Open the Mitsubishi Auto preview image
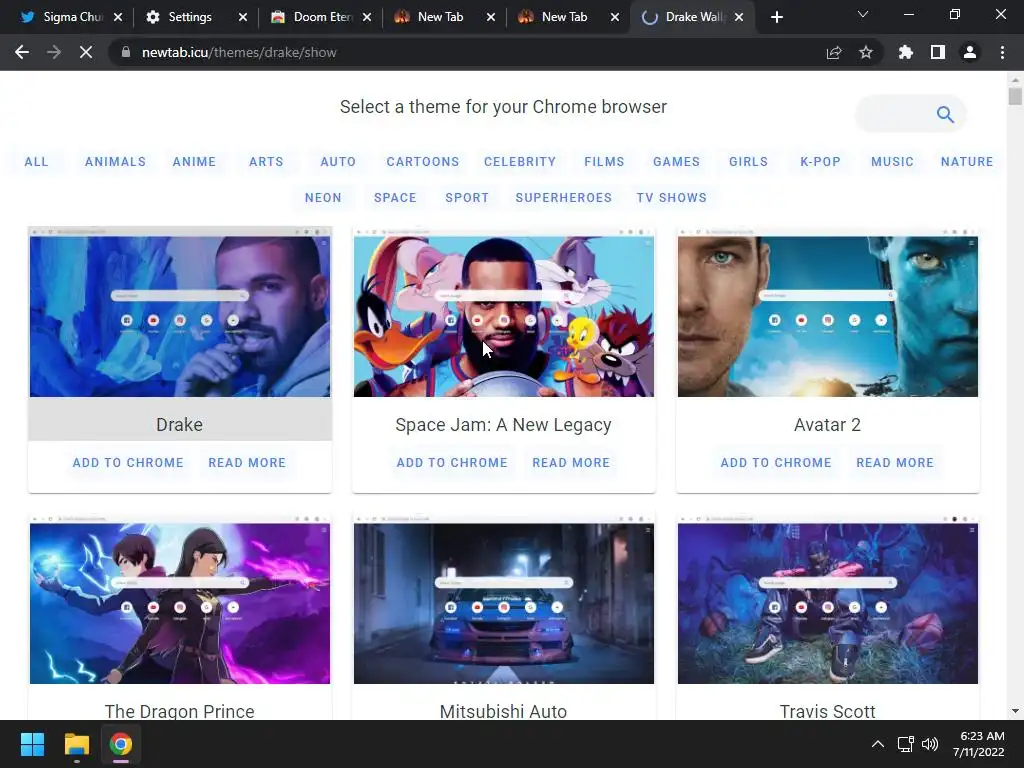1024x768 pixels. point(504,600)
